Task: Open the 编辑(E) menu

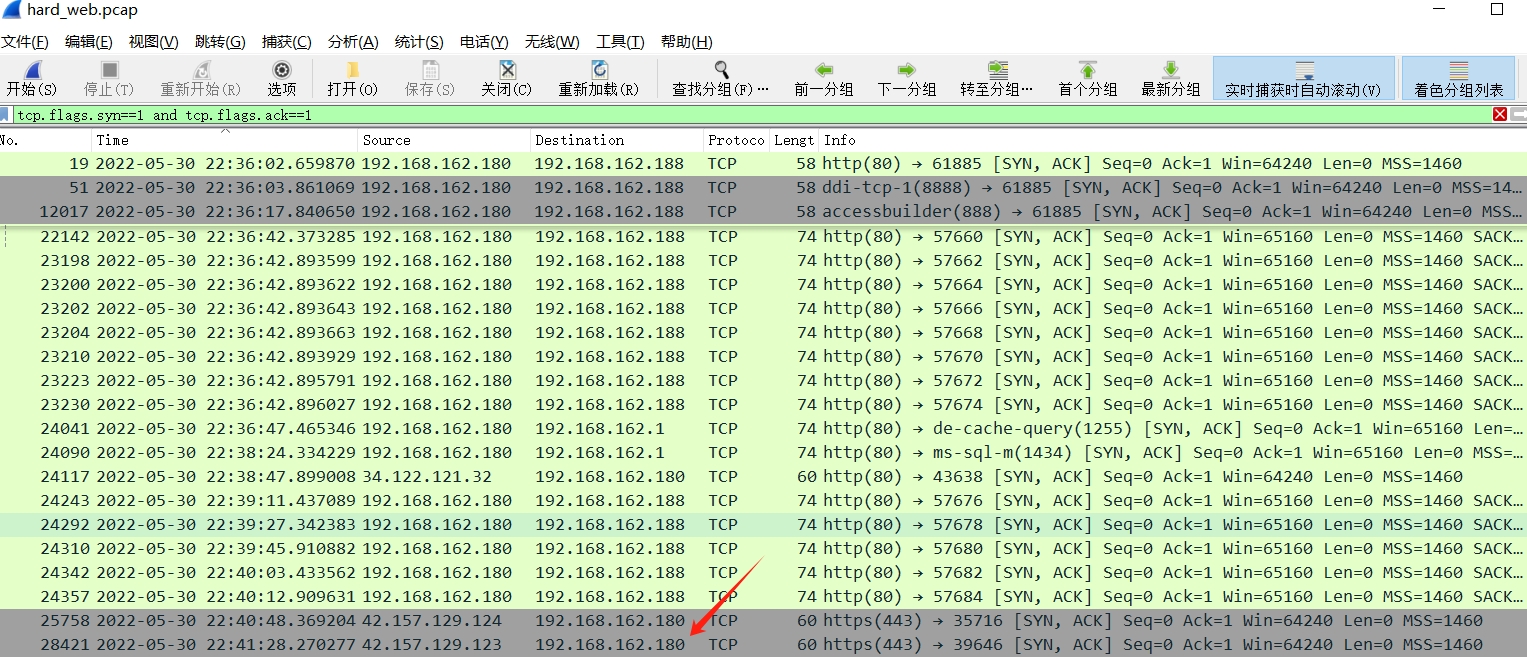Action: click(x=88, y=42)
